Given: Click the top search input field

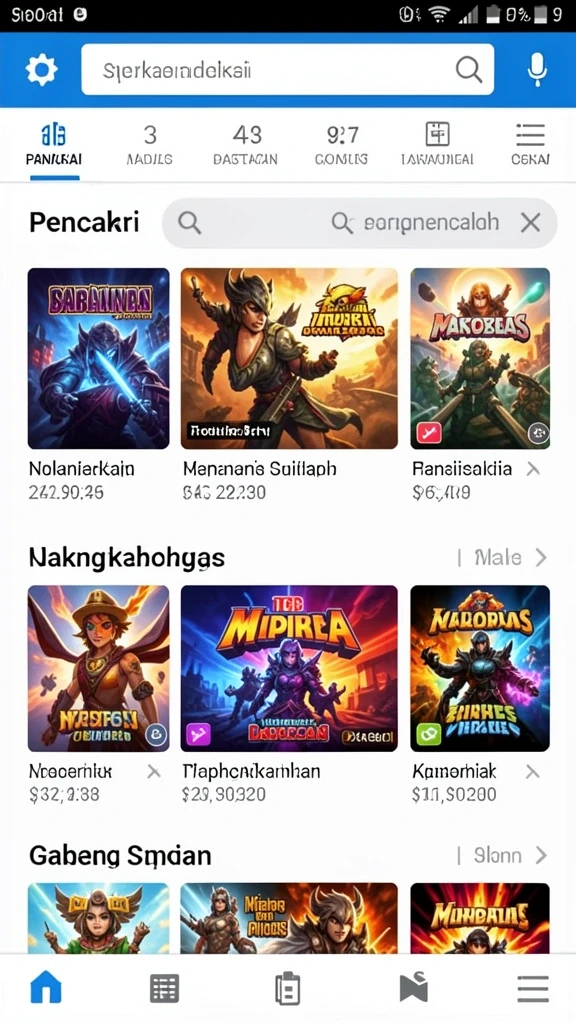Looking at the screenshot, I should point(287,69).
